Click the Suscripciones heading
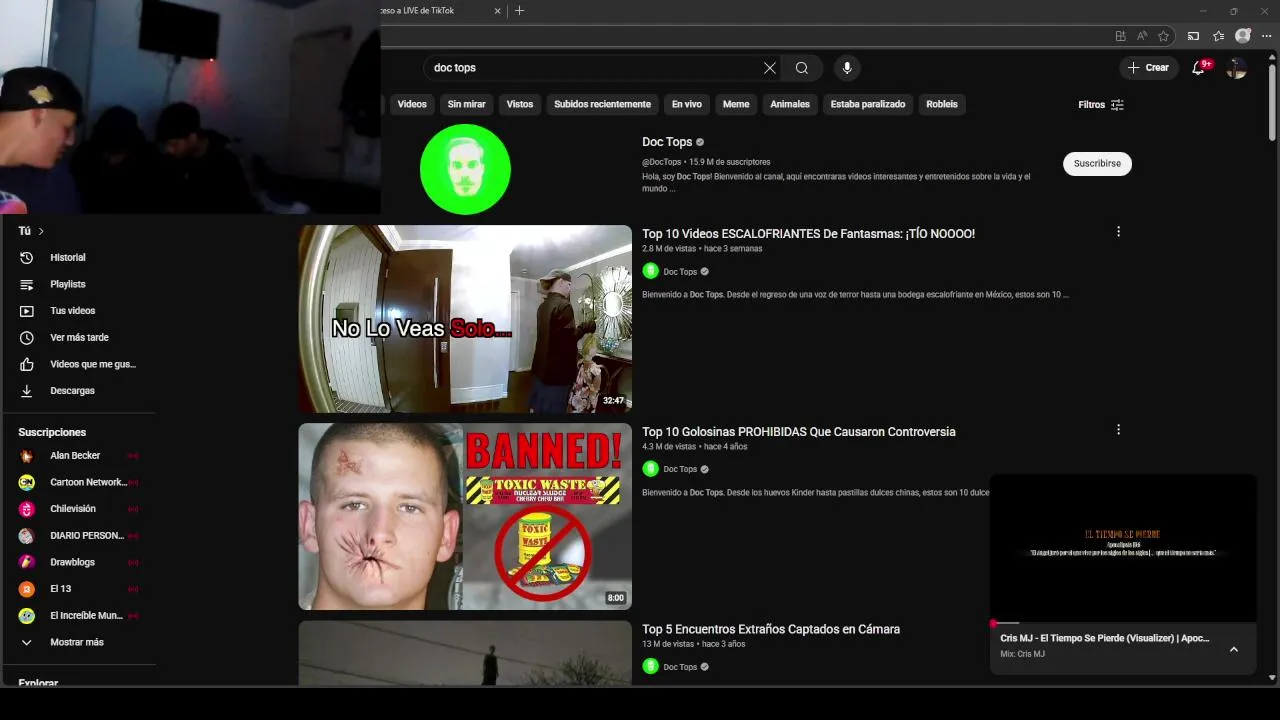The width and height of the screenshot is (1280, 720). tap(52, 432)
